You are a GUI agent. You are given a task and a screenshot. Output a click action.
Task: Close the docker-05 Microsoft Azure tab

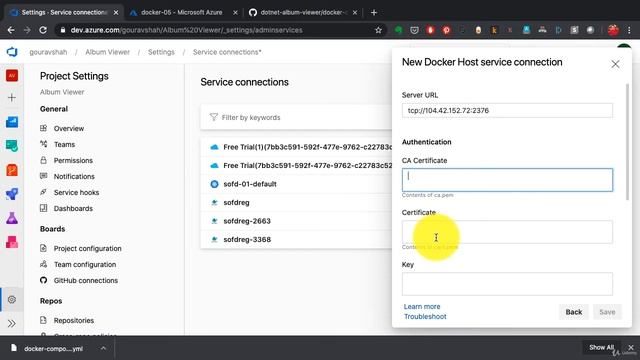tap(235, 13)
